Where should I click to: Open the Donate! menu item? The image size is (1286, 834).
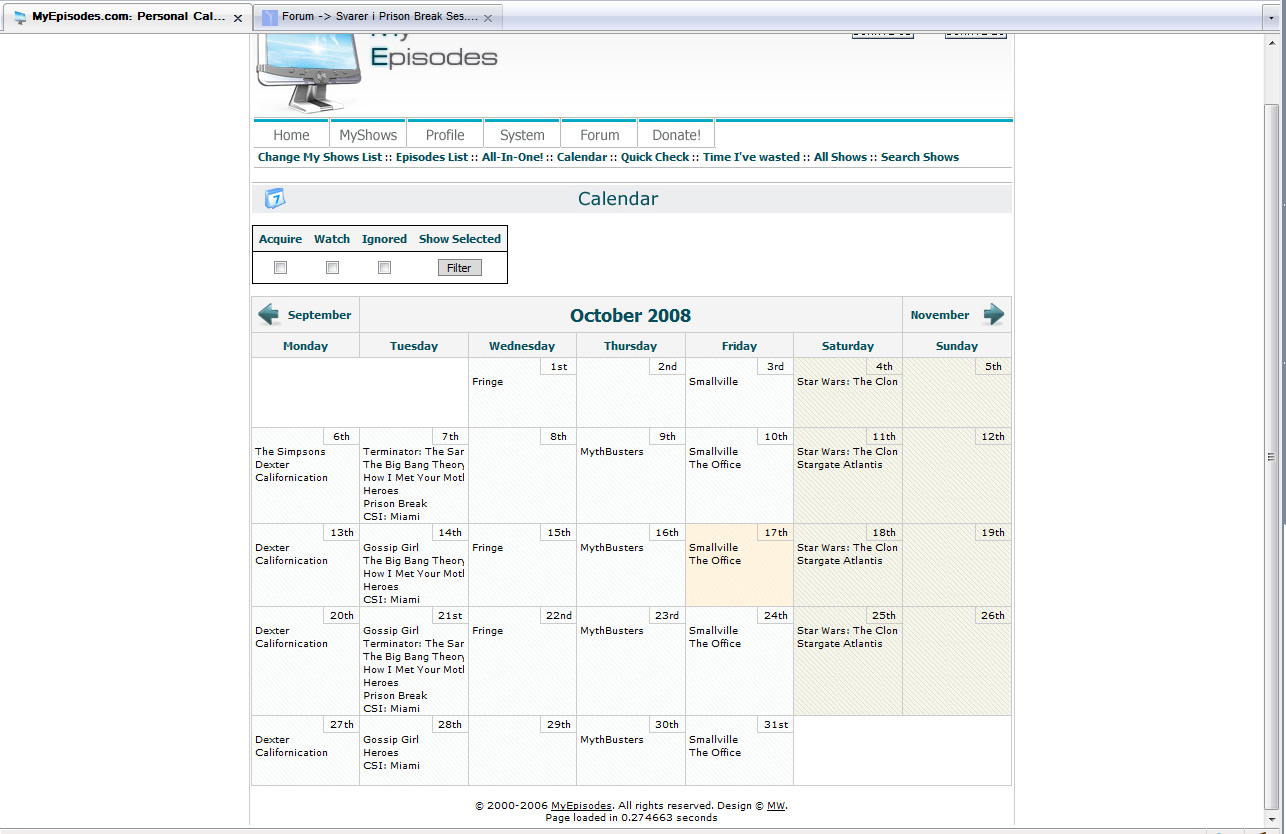[x=677, y=135]
